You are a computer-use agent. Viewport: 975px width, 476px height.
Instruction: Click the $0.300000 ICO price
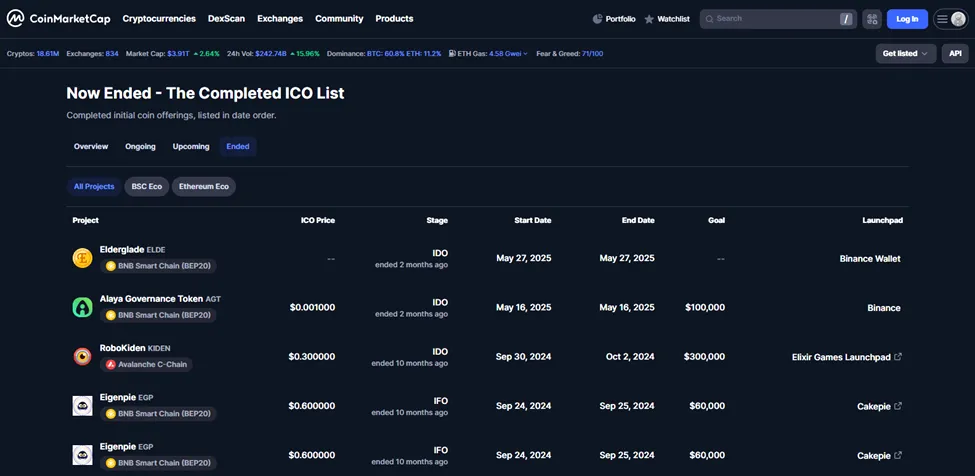coord(312,357)
